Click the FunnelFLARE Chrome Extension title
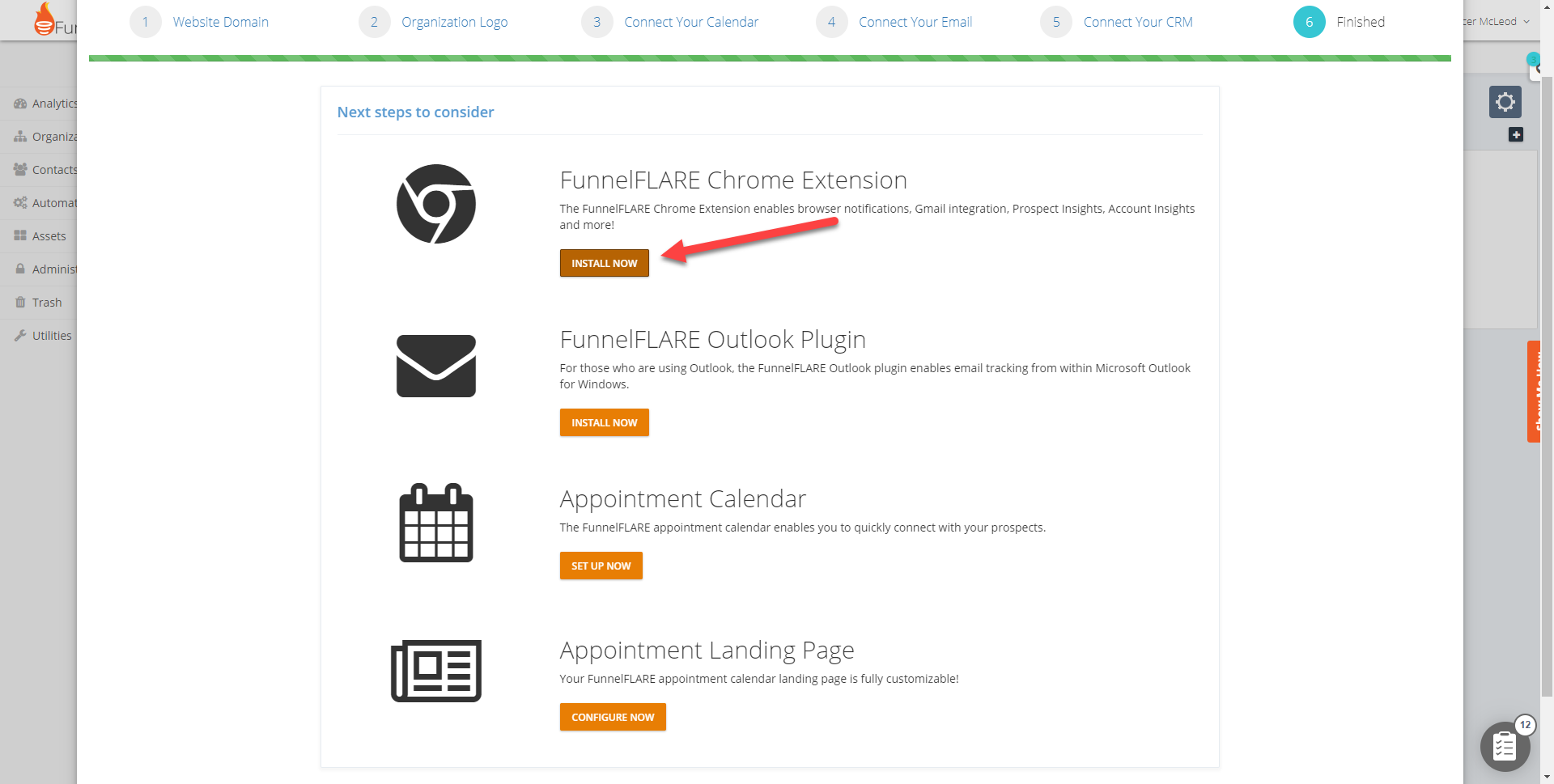 click(733, 180)
